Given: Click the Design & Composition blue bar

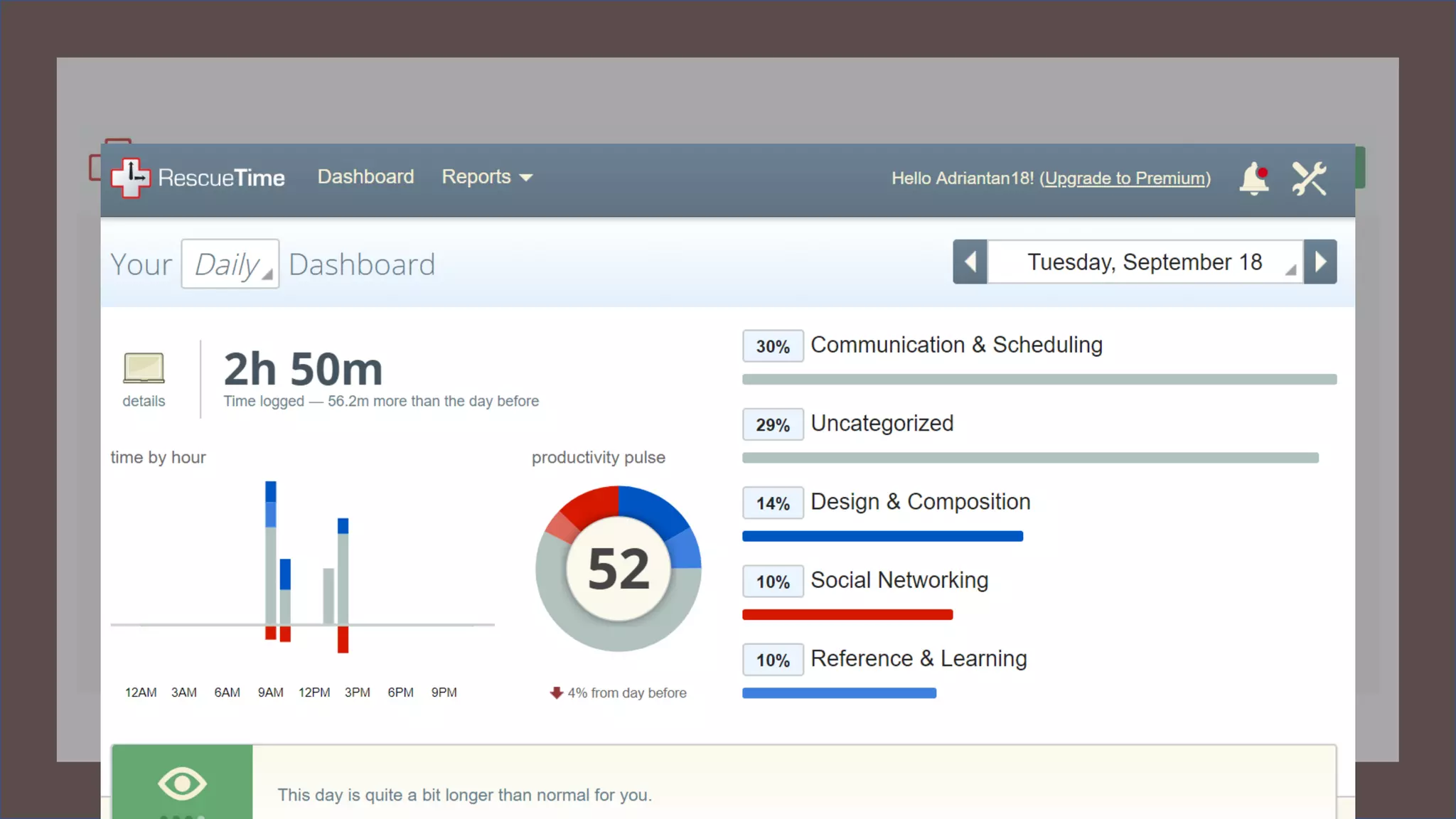Looking at the screenshot, I should point(882,537).
